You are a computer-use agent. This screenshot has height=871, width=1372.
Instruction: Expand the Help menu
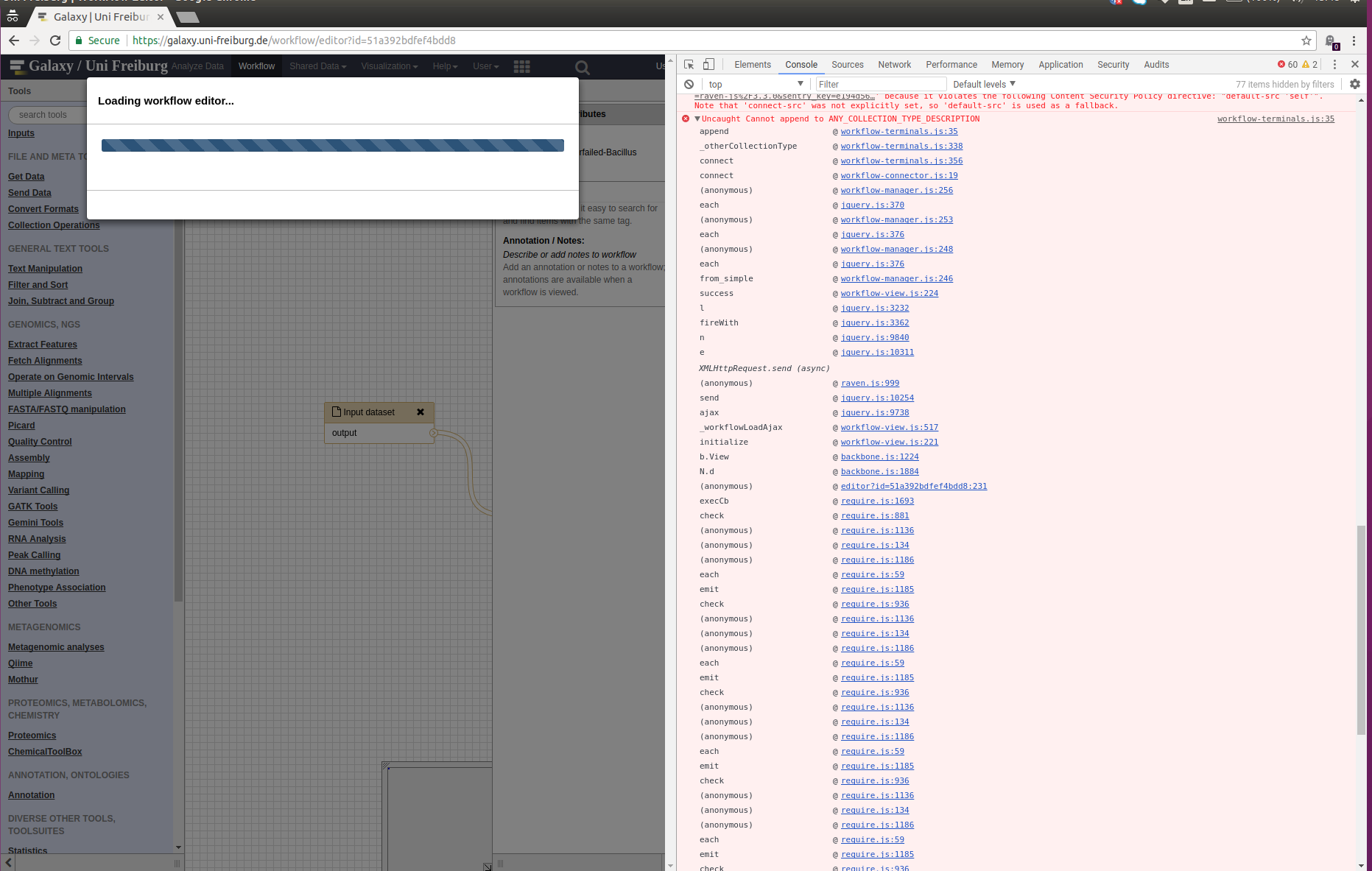(x=445, y=66)
